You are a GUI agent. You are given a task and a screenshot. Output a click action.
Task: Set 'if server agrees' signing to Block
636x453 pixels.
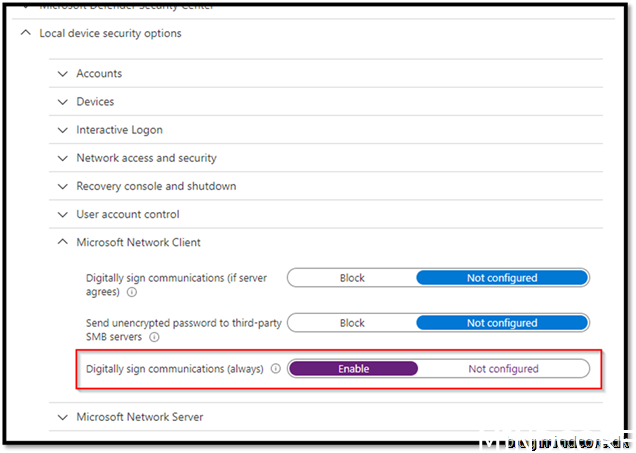[x=352, y=278]
